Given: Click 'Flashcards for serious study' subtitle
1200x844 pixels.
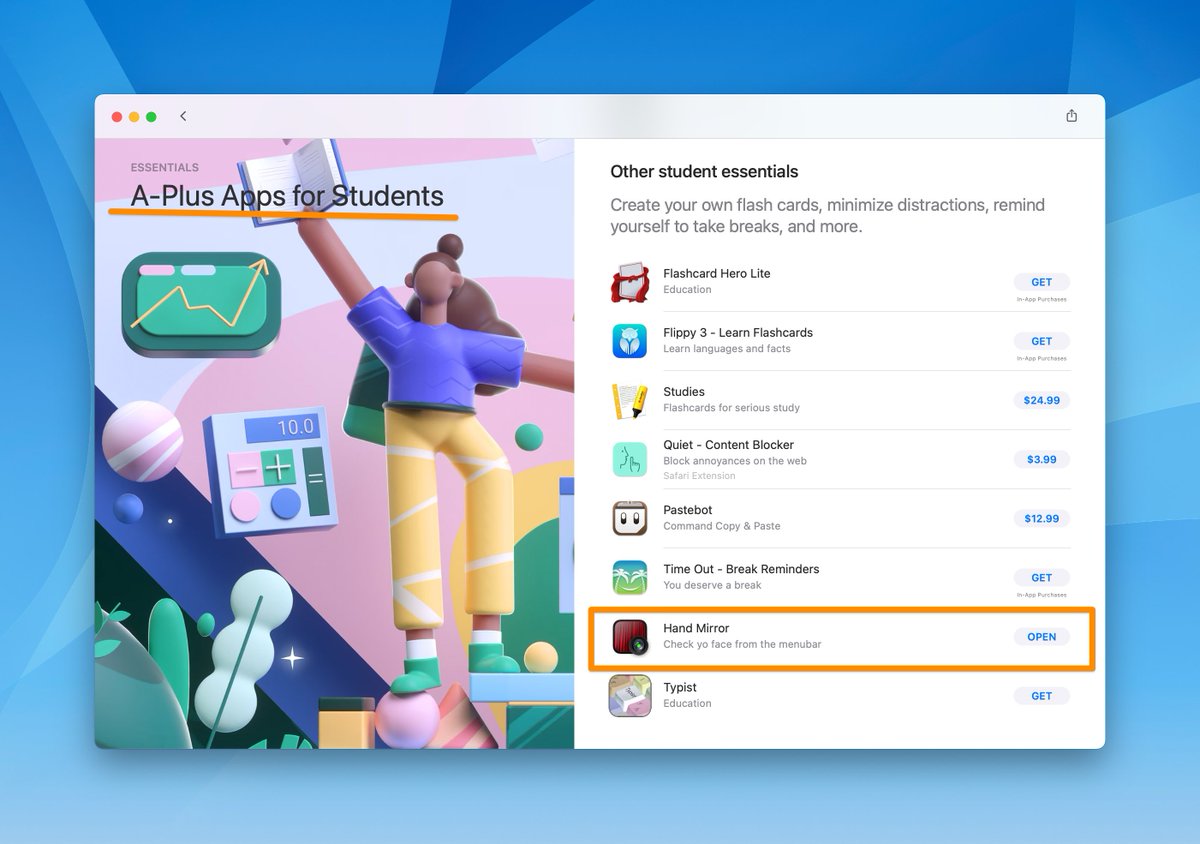Looking at the screenshot, I should tap(732, 408).
